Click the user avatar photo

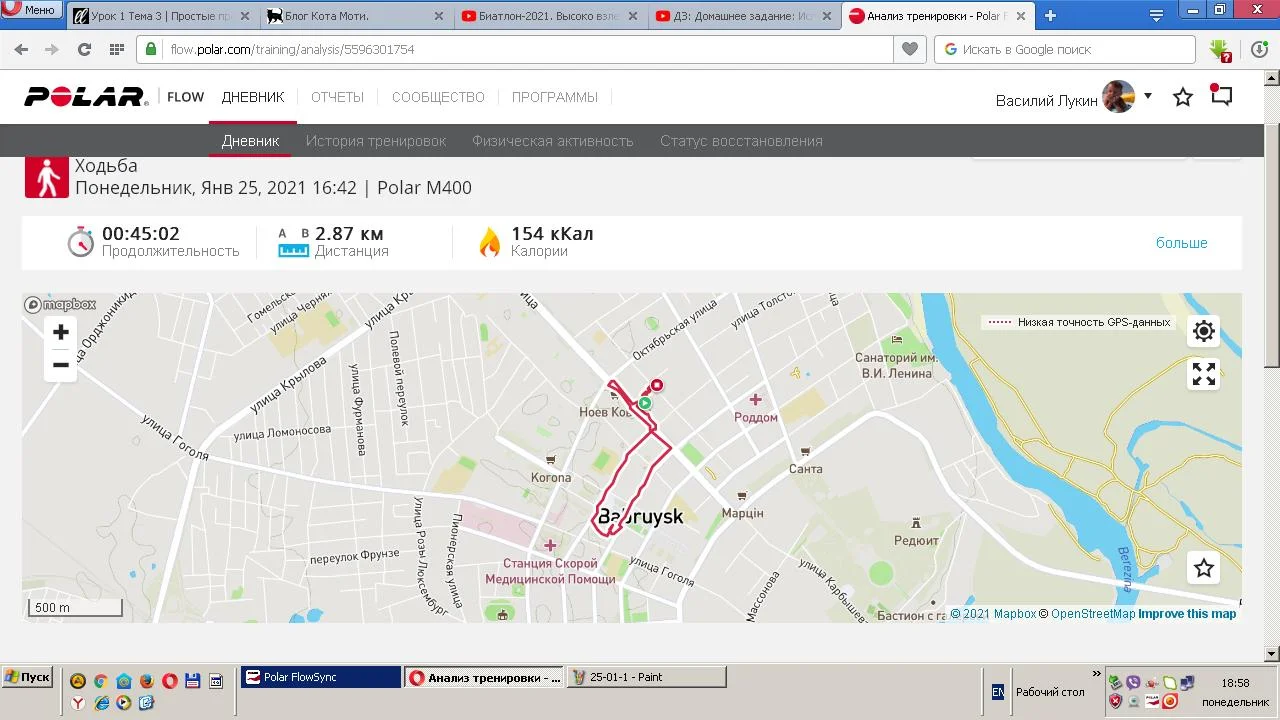click(x=1118, y=97)
